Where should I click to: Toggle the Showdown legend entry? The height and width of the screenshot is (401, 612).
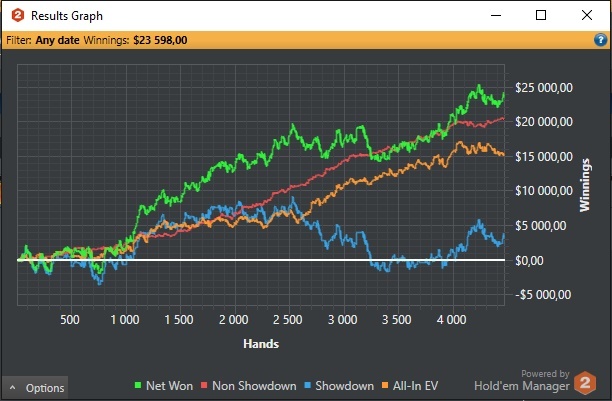(339, 386)
